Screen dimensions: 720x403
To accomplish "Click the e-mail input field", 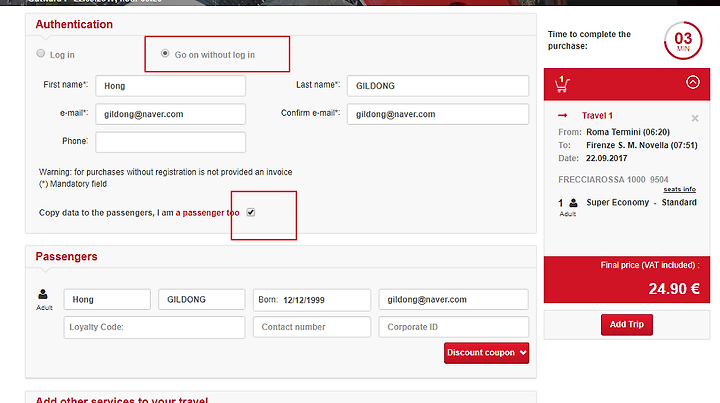I will pyautogui.click(x=170, y=114).
